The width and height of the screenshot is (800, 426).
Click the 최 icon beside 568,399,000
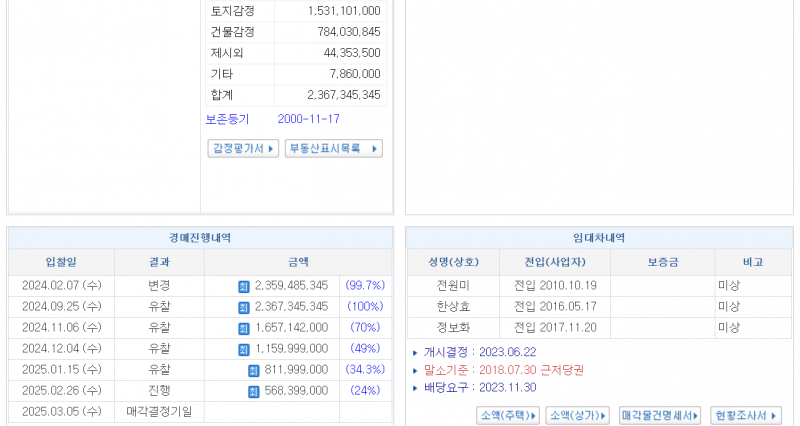click(x=253, y=391)
